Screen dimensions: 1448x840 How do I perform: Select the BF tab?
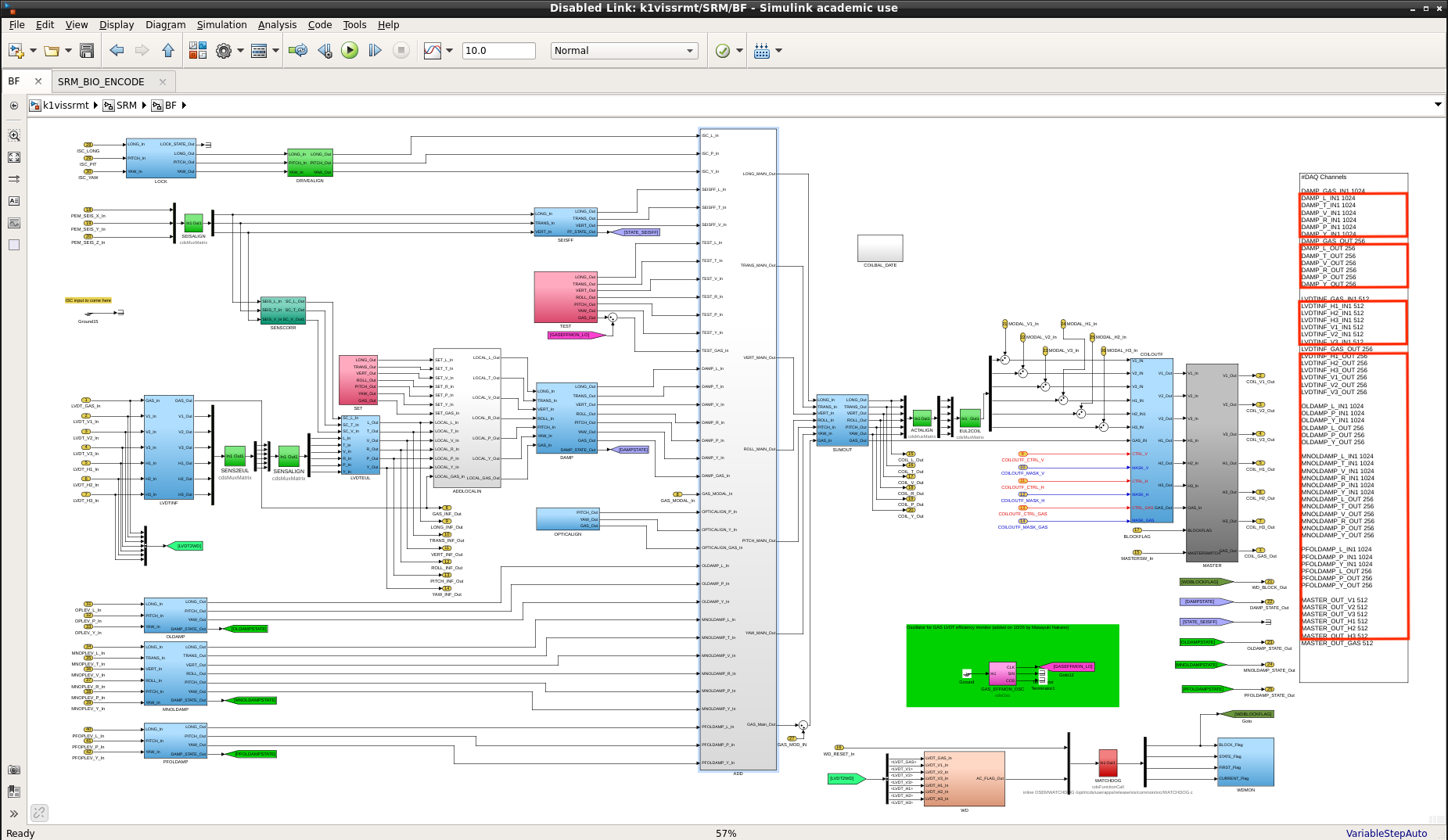(14, 81)
